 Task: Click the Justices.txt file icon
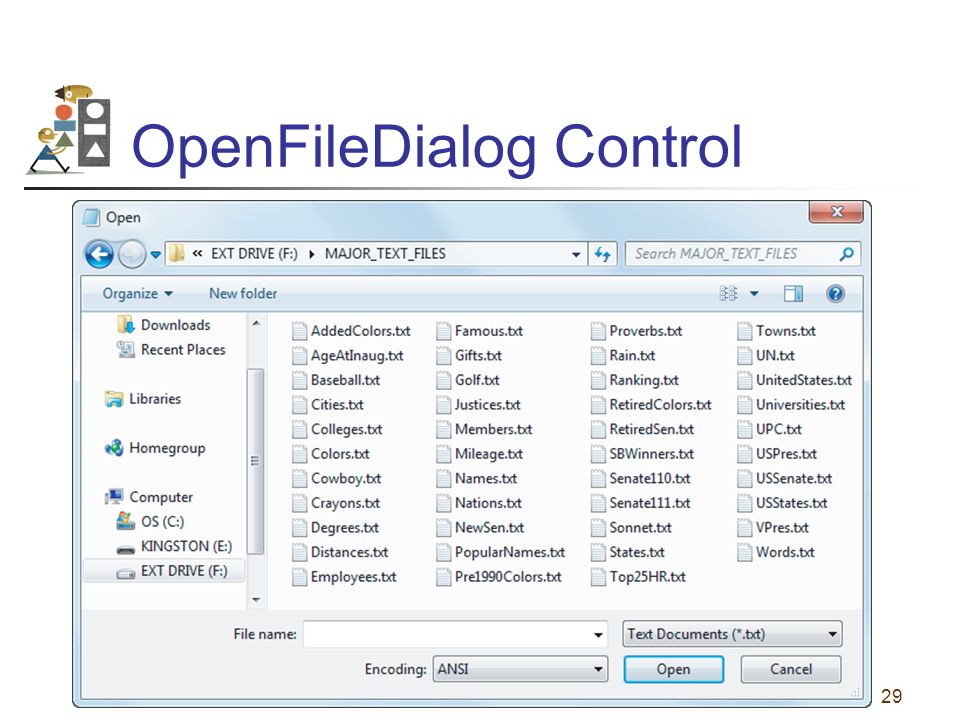click(x=444, y=405)
